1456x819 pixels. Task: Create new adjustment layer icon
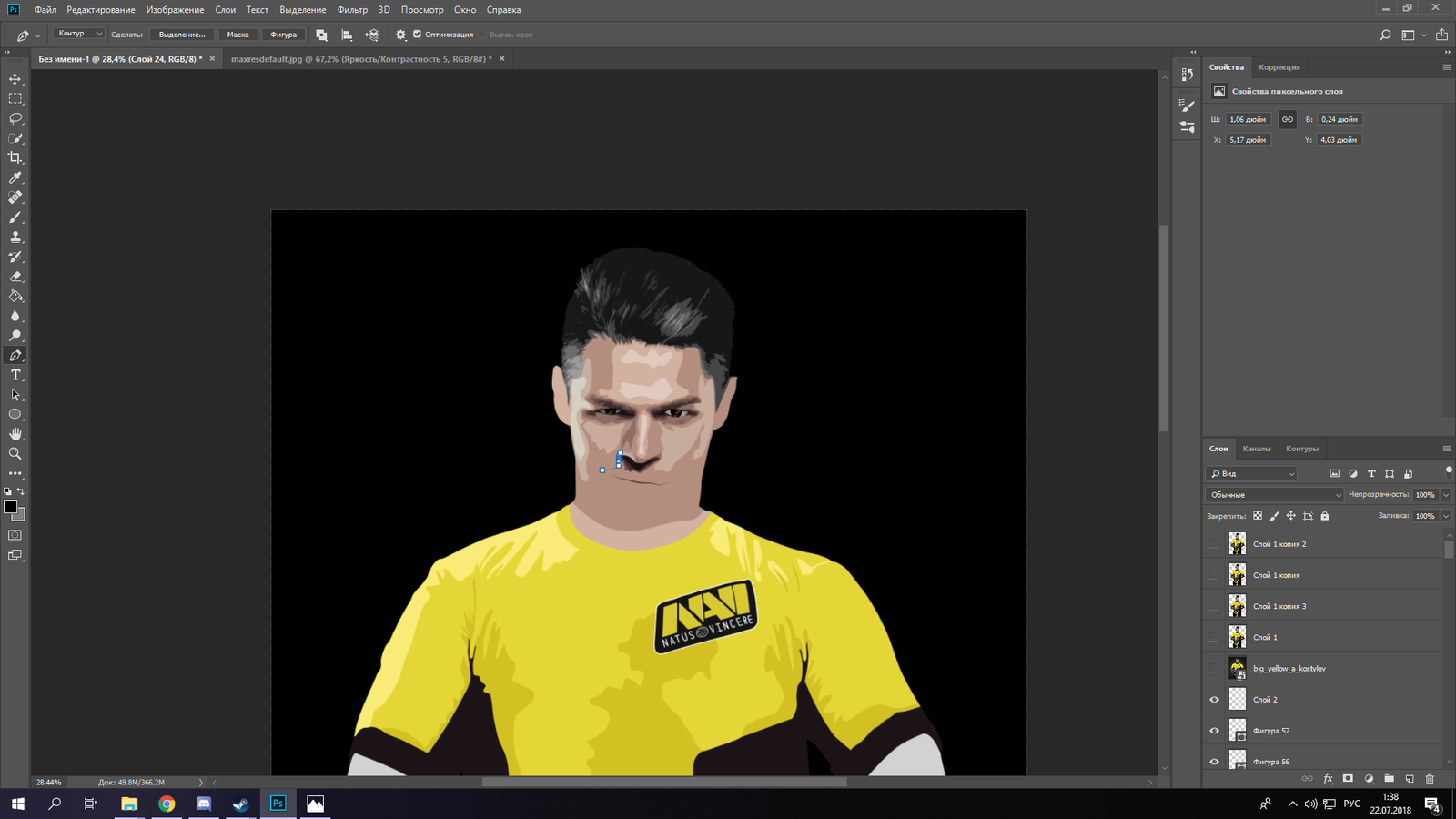point(1369,779)
